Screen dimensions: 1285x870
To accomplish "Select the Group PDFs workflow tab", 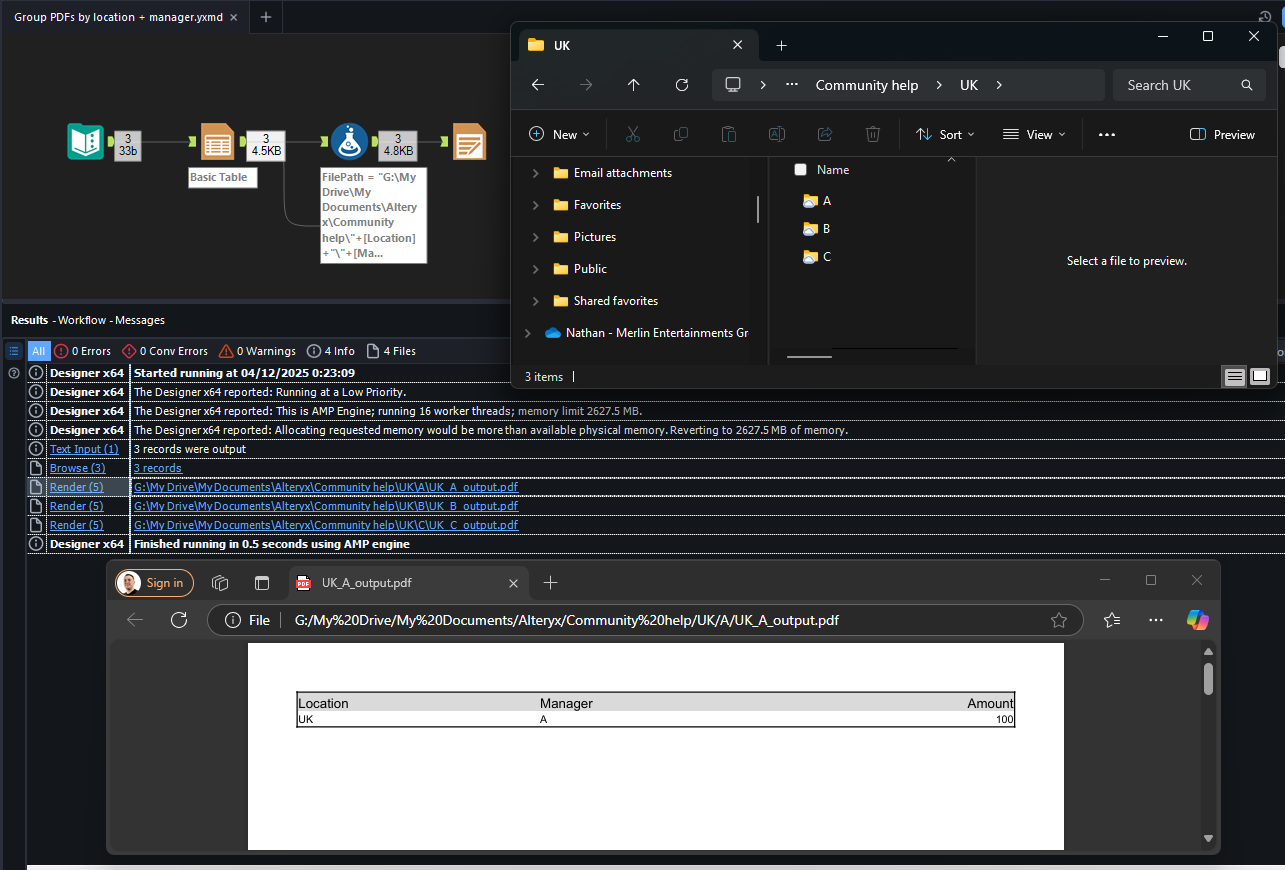I will click(x=120, y=17).
